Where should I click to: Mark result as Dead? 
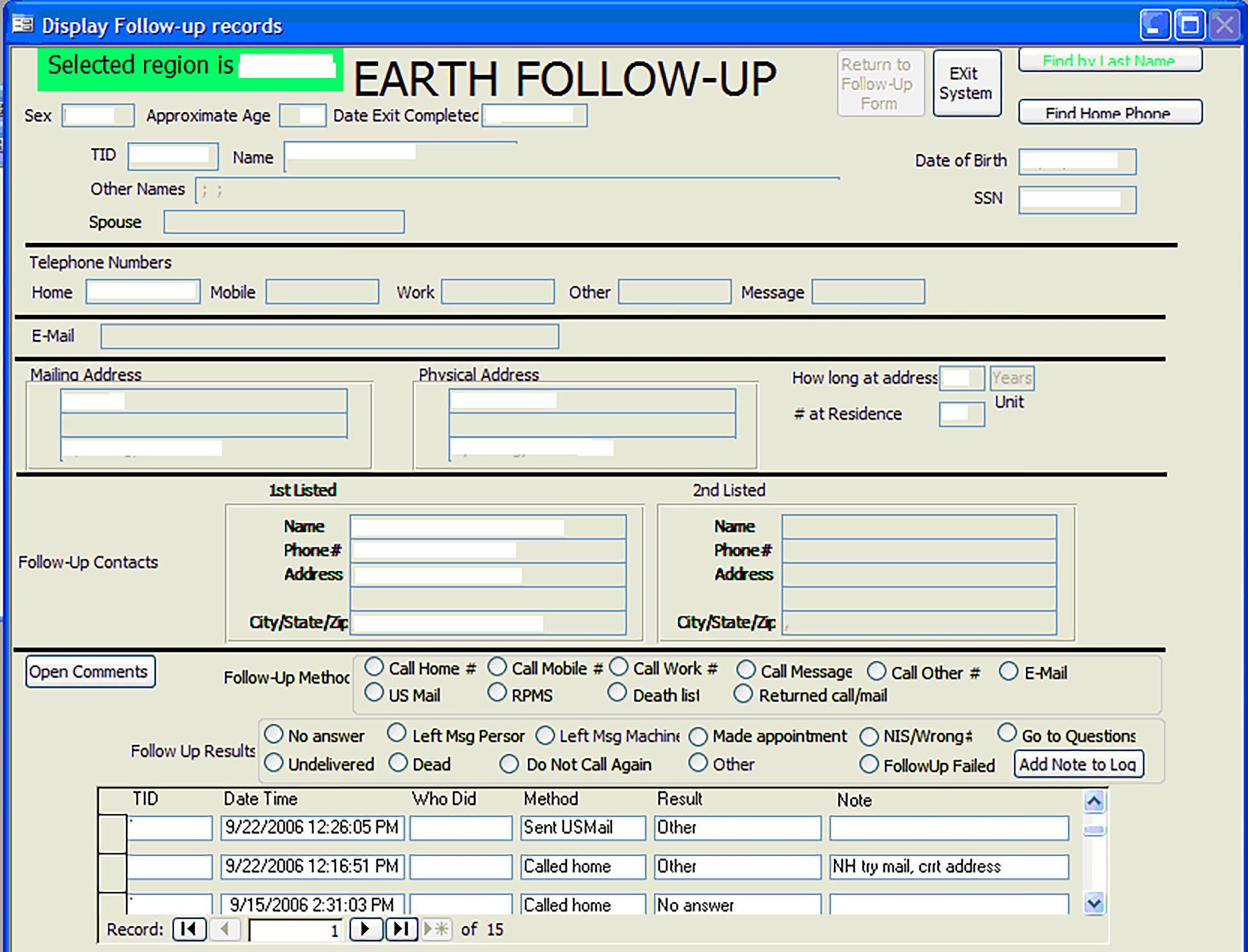(x=398, y=763)
